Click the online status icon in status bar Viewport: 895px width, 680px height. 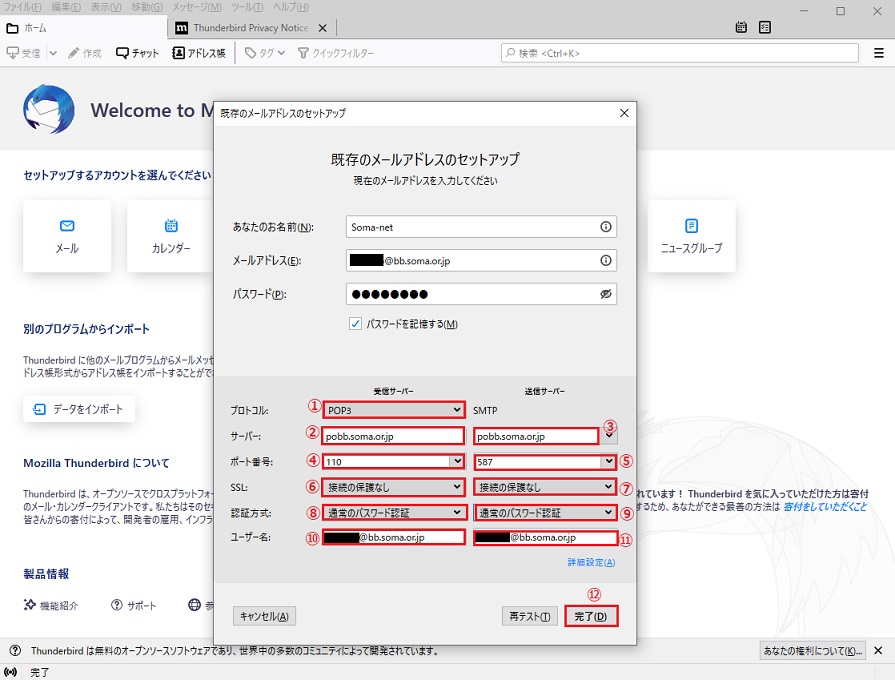tap(11, 672)
